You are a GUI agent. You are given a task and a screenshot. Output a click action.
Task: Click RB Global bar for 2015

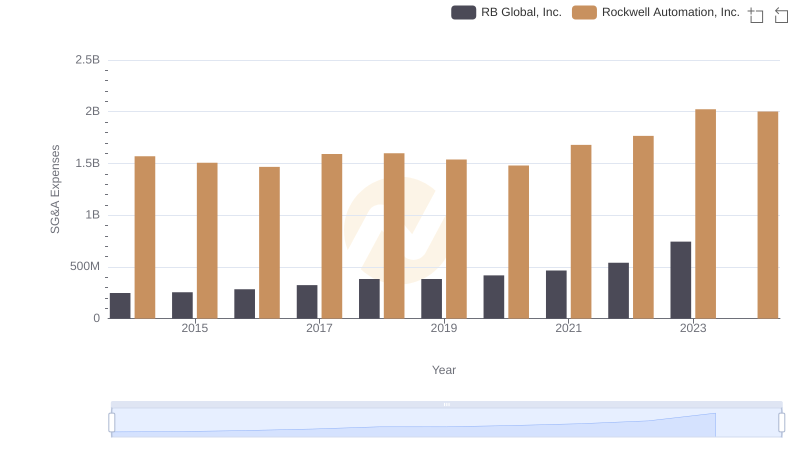point(182,305)
